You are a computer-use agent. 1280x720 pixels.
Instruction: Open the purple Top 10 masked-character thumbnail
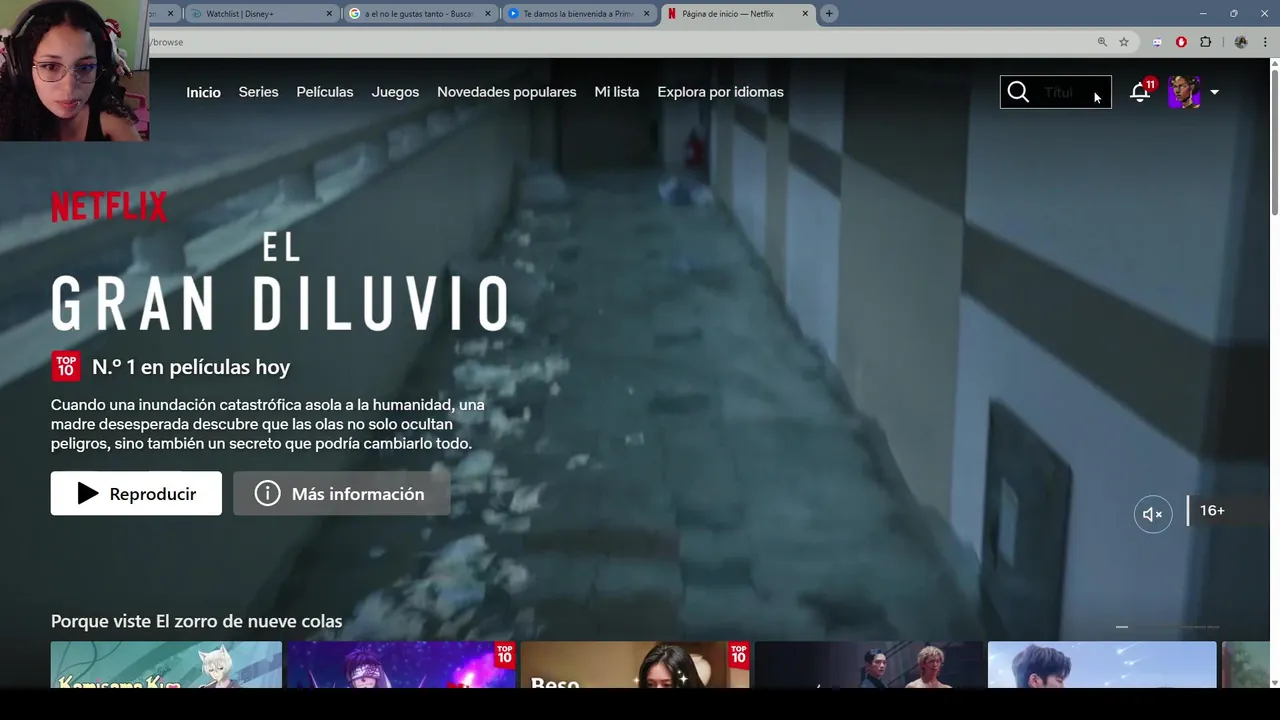point(401,665)
